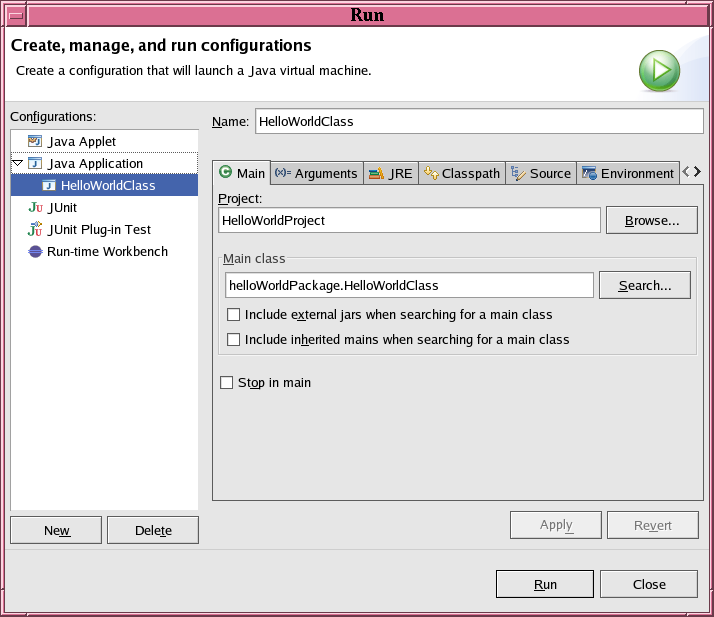Close the Run dialog
The width and height of the screenshot is (714, 617).
tap(649, 584)
